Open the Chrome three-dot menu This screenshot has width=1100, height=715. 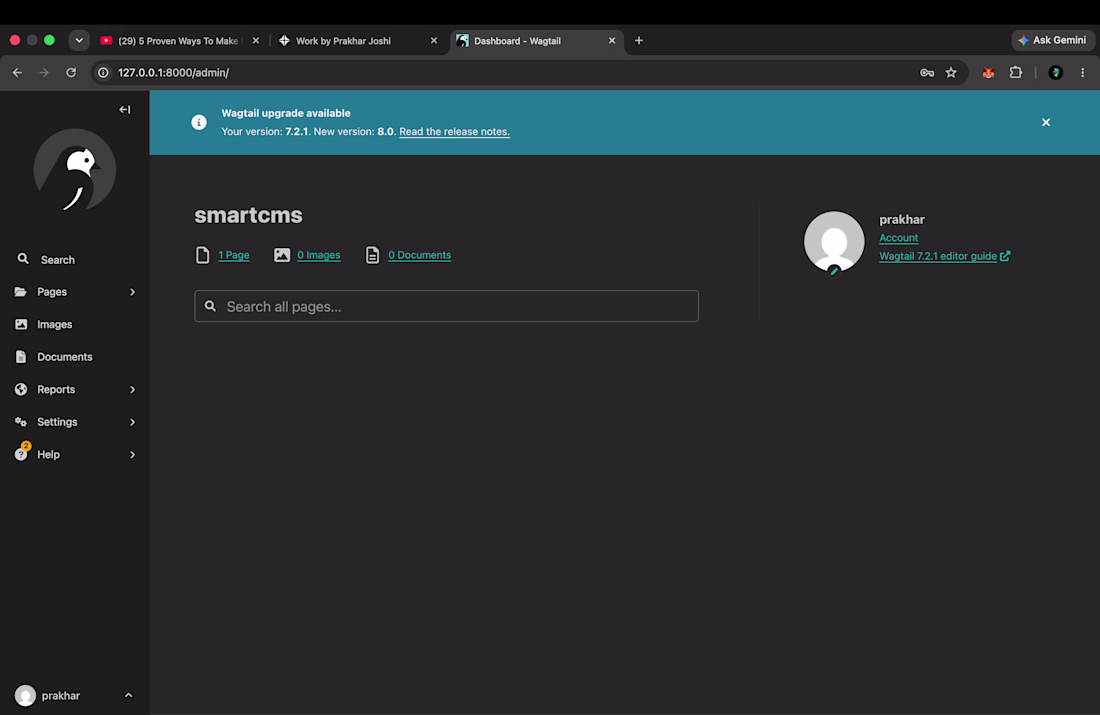point(1082,72)
